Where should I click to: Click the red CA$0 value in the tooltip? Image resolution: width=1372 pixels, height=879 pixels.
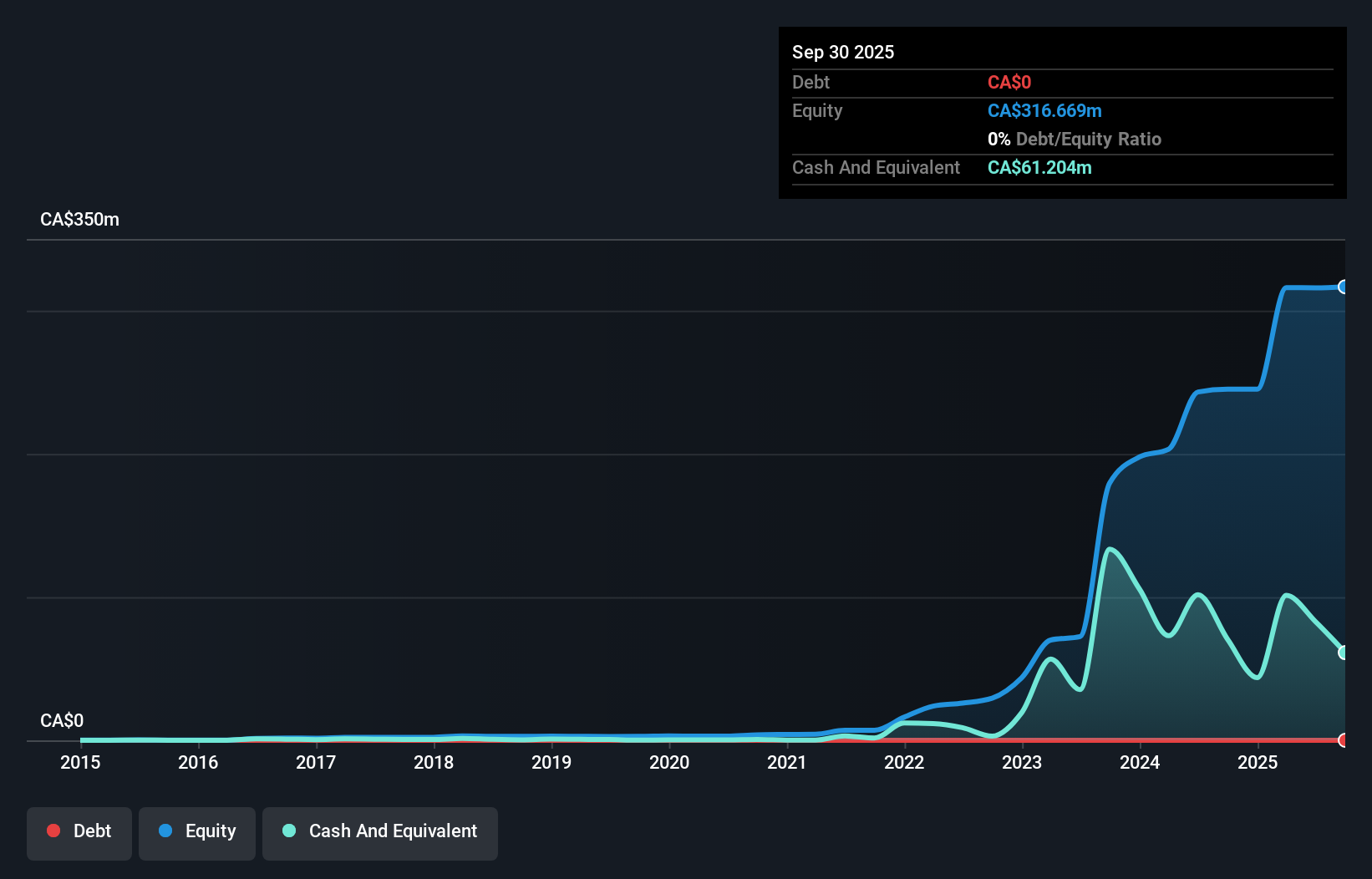click(1009, 82)
